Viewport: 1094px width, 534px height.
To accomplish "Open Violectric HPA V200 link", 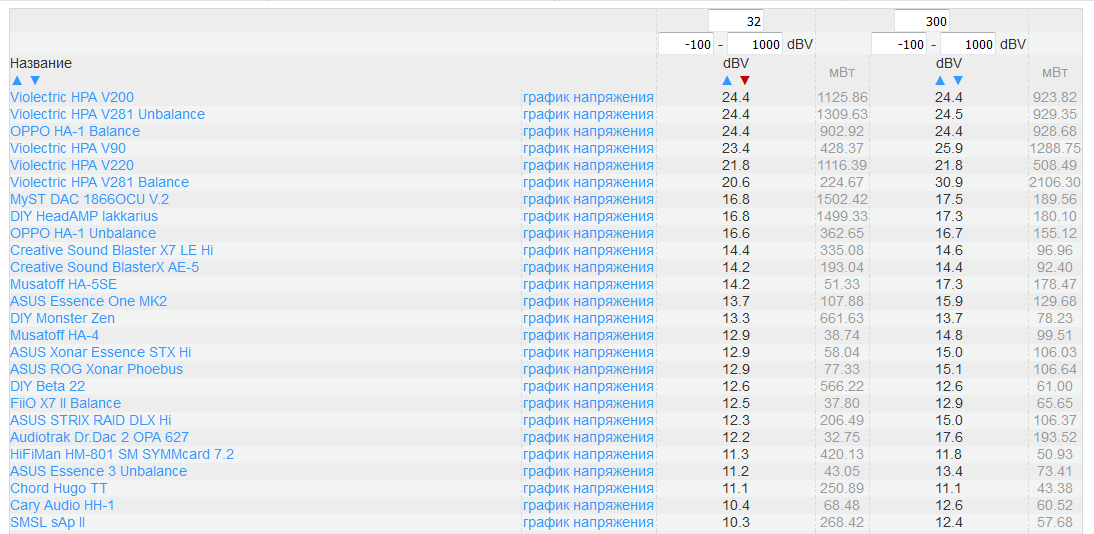I will click(x=72, y=97).
